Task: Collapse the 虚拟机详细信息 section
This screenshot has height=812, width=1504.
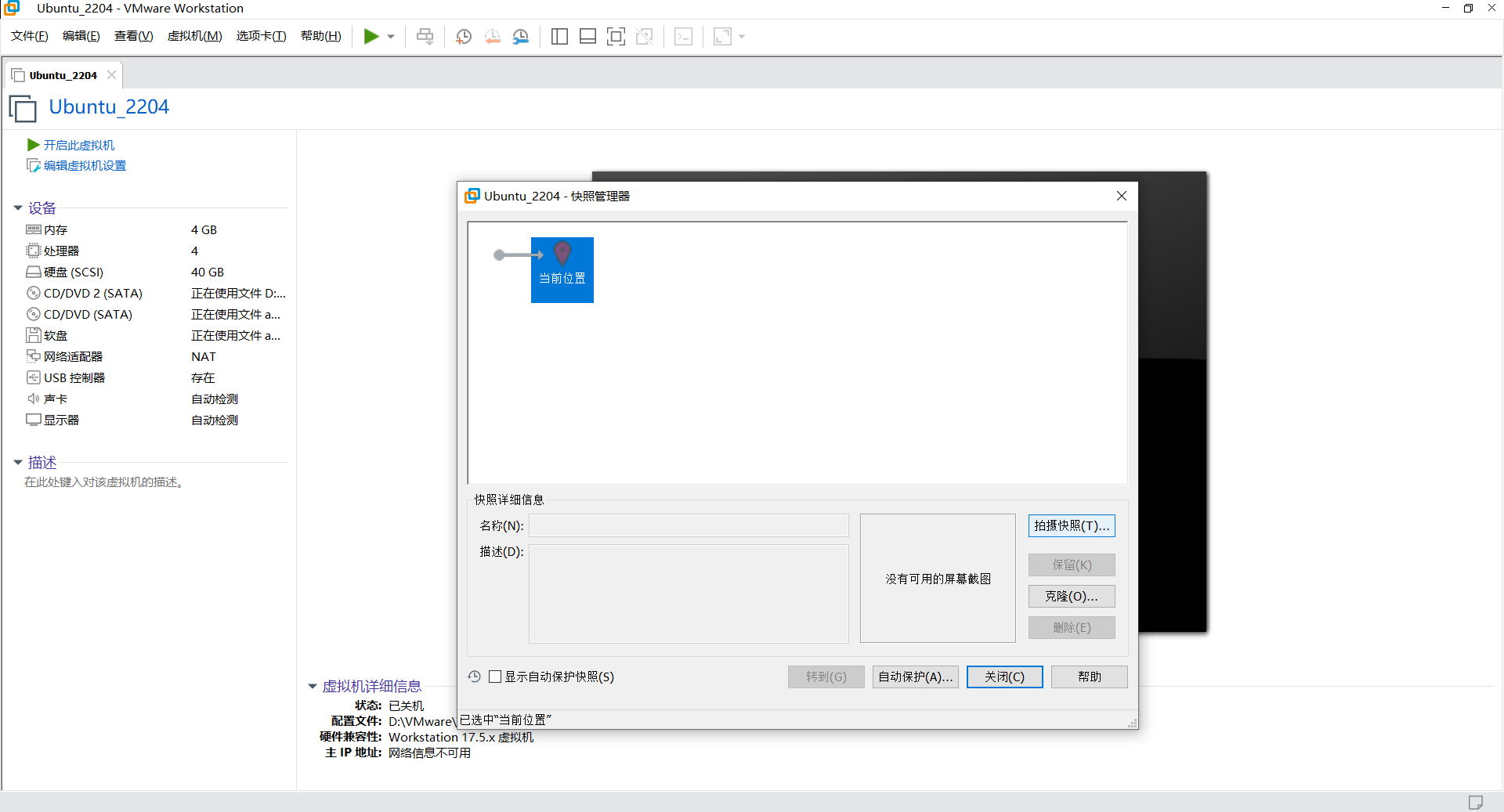Action: point(313,687)
